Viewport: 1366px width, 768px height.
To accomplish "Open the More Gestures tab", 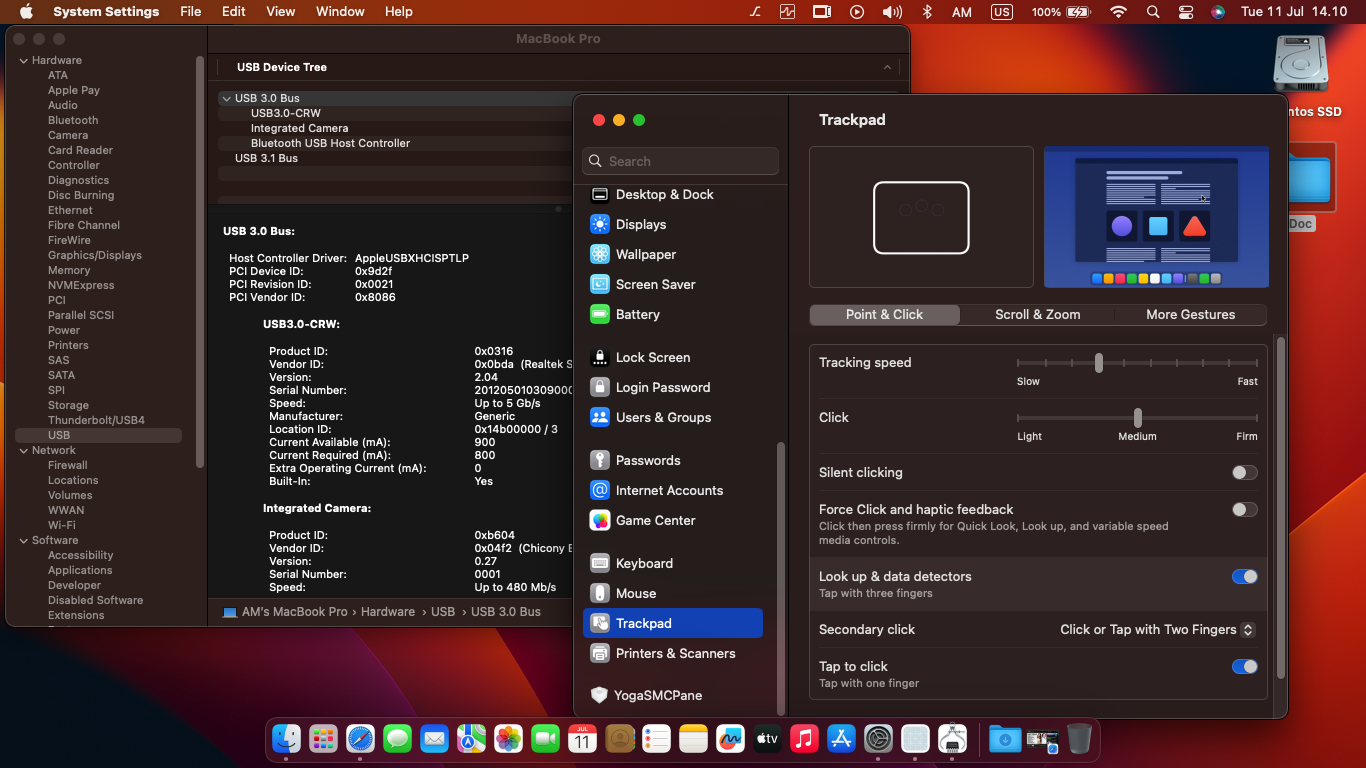I will click(1190, 315).
